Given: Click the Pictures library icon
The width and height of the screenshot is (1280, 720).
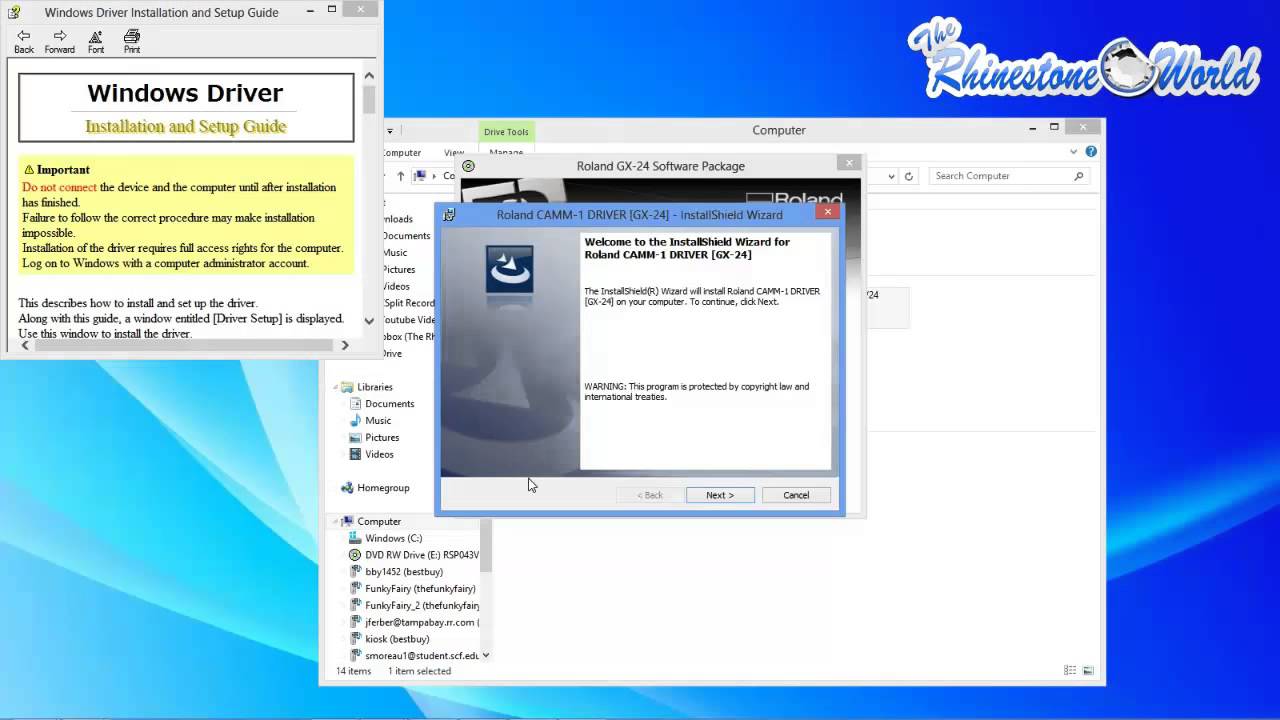Looking at the screenshot, I should click(355, 438).
